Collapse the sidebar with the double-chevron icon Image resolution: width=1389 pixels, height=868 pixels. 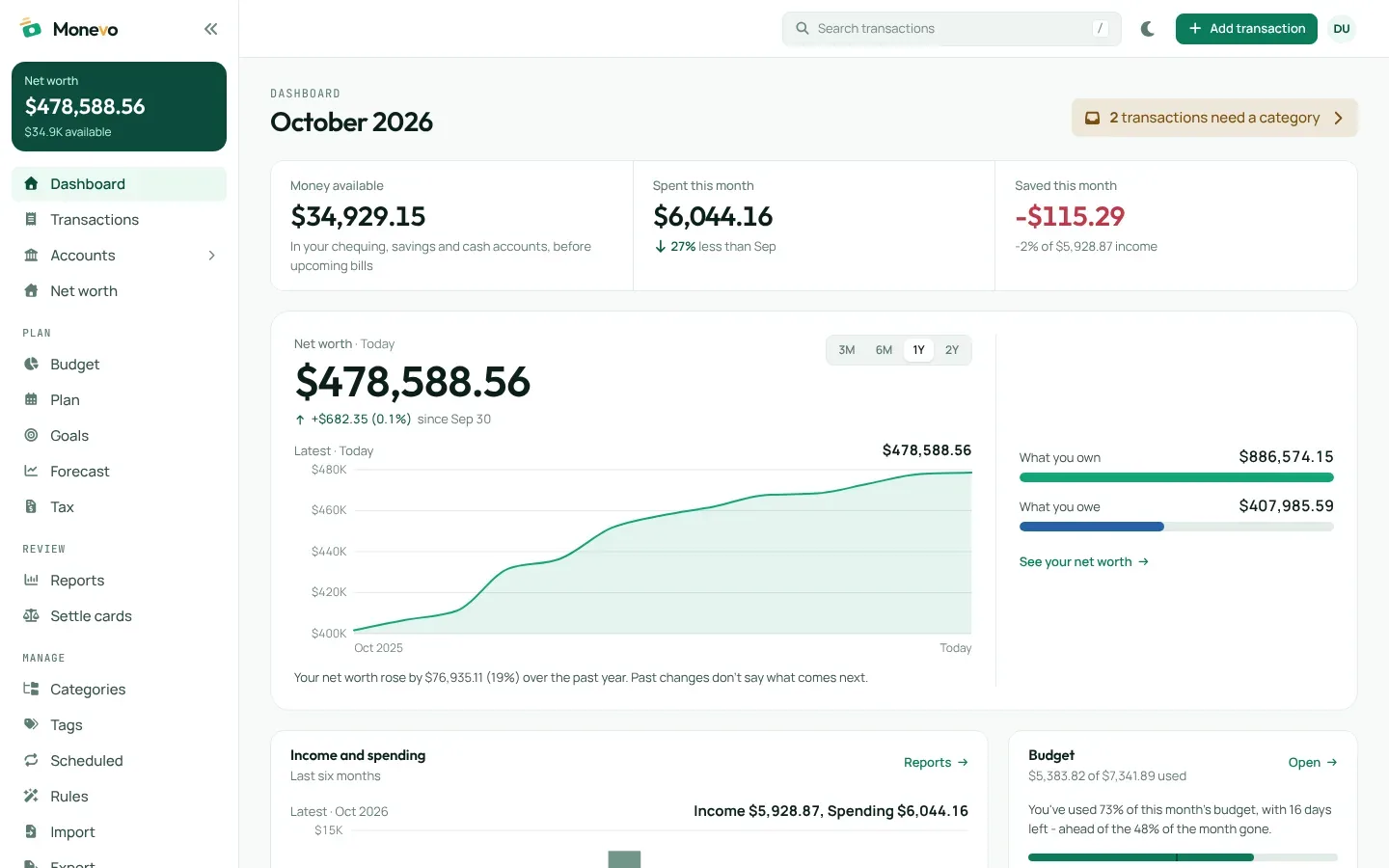(x=210, y=29)
